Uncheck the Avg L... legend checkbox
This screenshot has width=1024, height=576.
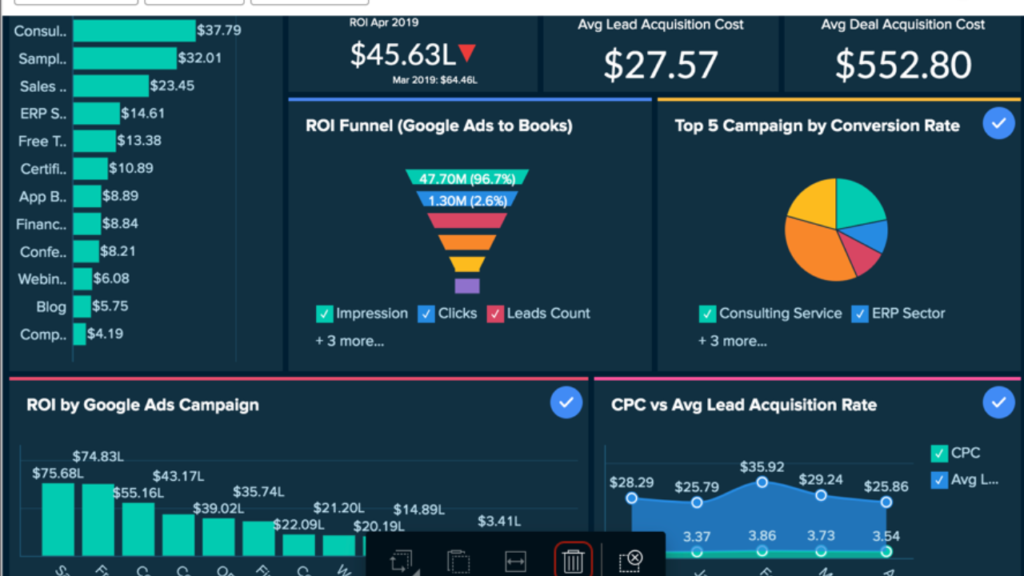[x=939, y=480]
